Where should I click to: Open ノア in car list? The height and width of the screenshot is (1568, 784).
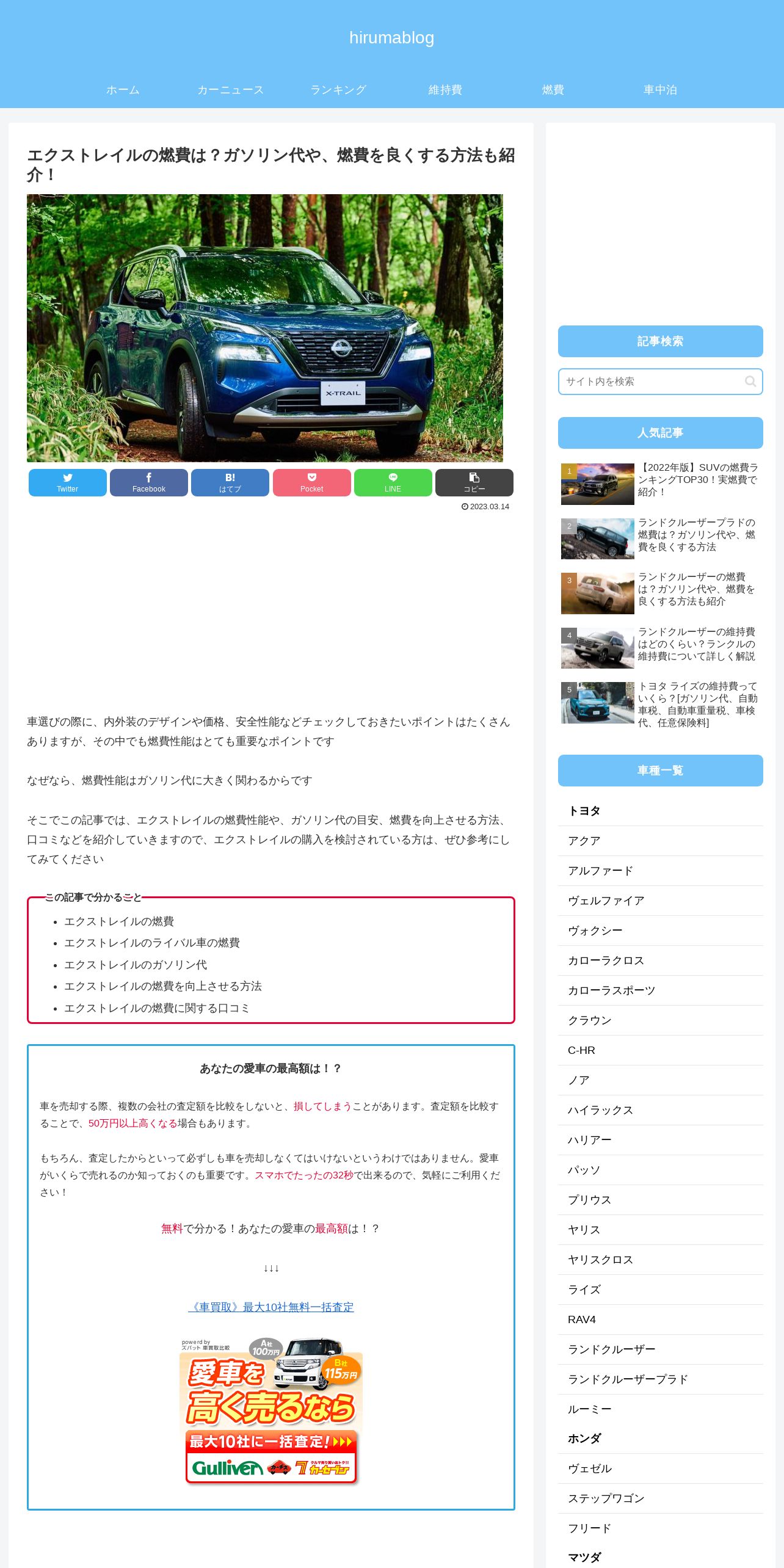pos(660,1080)
